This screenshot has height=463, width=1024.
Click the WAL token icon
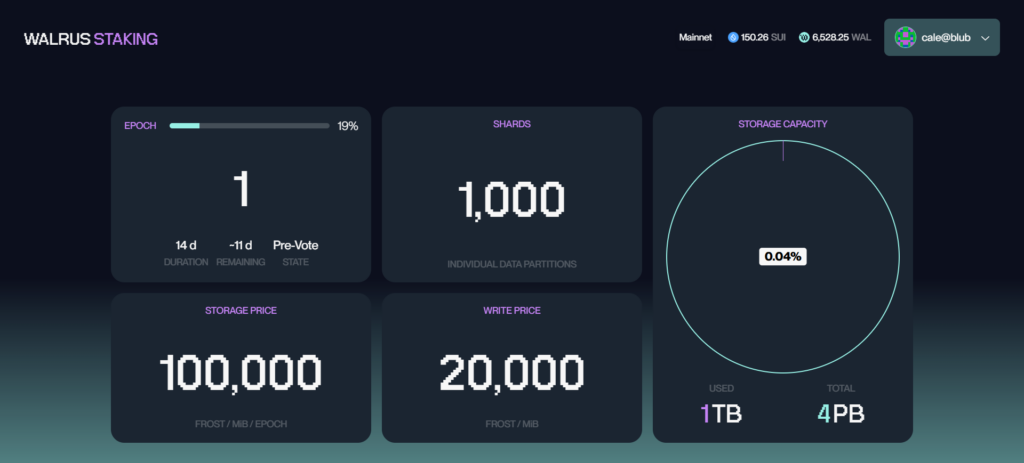click(x=804, y=38)
